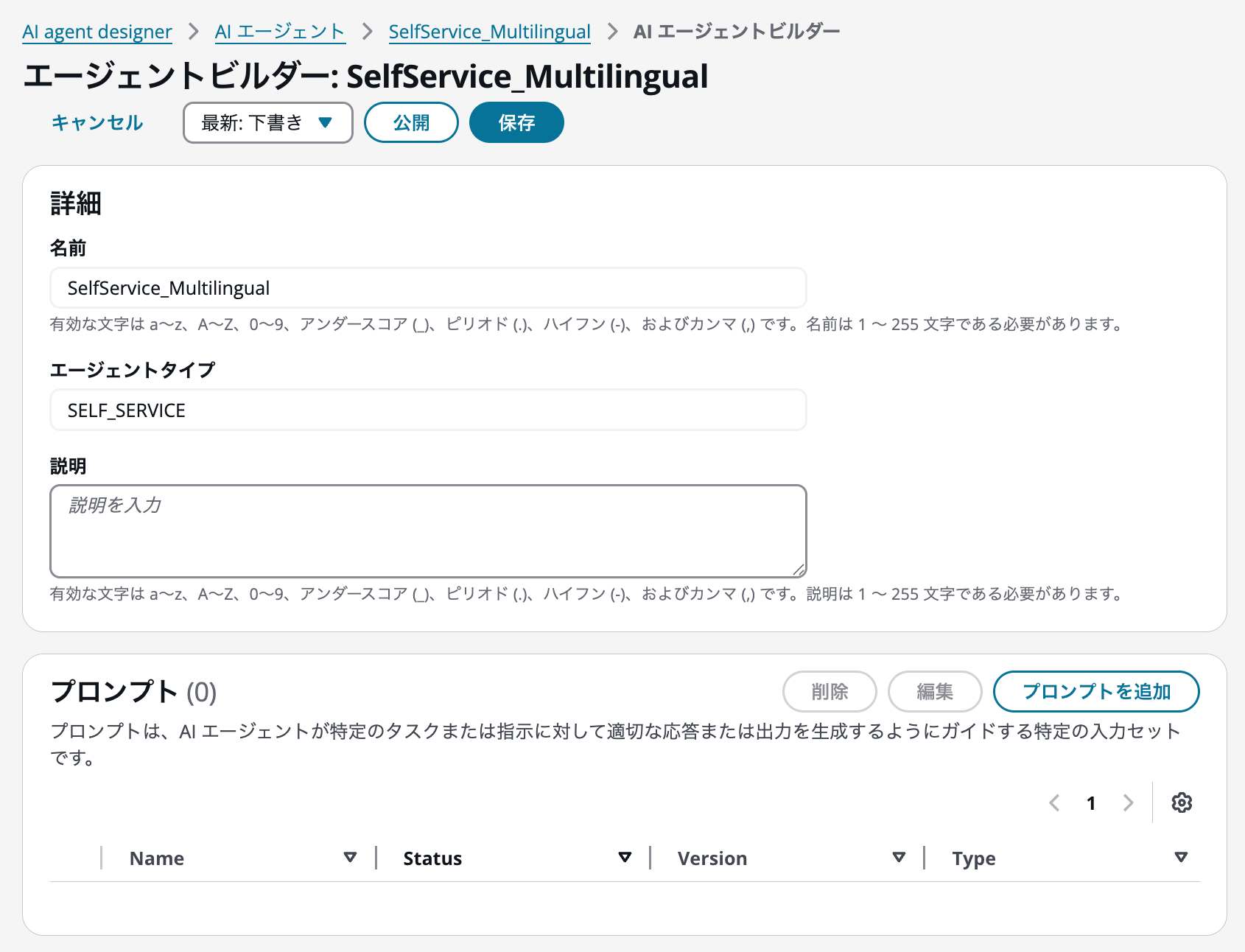Viewport: 1245px width, 952px height.
Task: Click the 保存 button
Action: (x=516, y=122)
